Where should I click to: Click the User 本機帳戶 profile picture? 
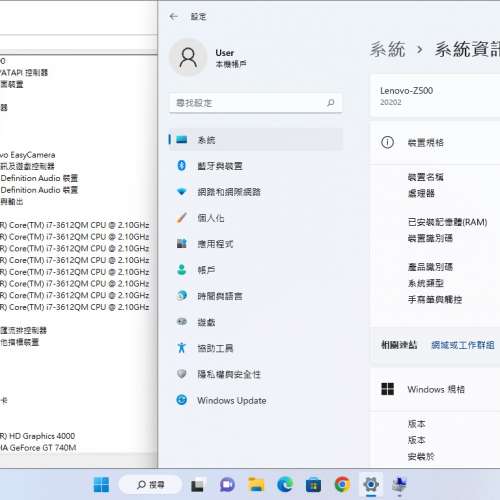tap(188, 57)
